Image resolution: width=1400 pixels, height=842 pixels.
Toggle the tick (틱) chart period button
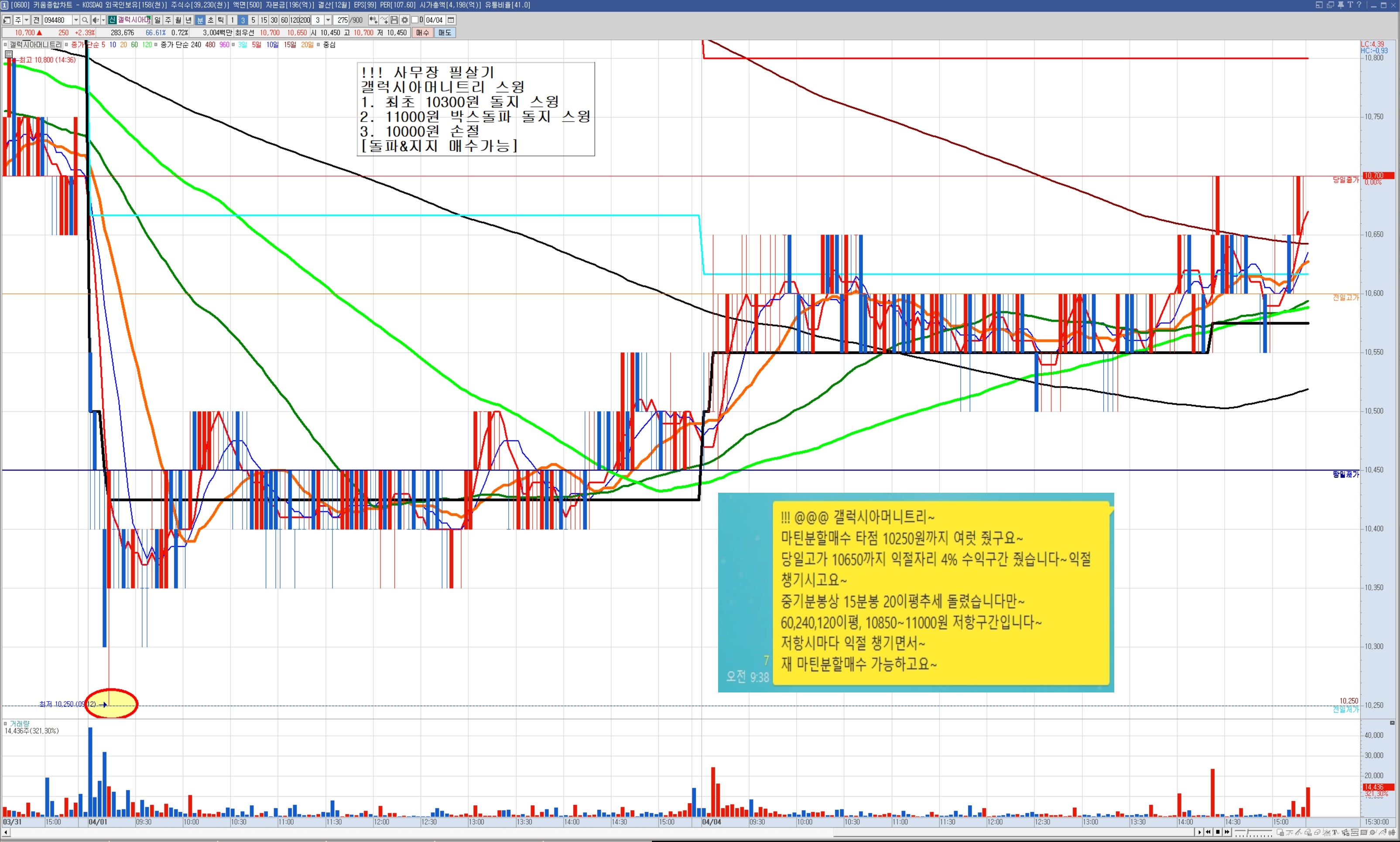[221, 20]
